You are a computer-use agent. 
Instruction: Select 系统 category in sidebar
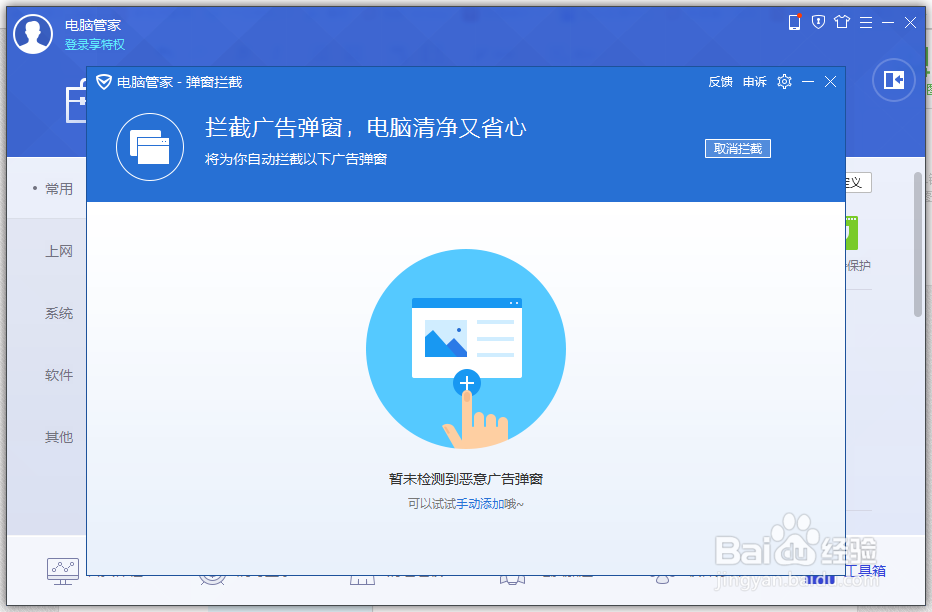click(x=59, y=313)
